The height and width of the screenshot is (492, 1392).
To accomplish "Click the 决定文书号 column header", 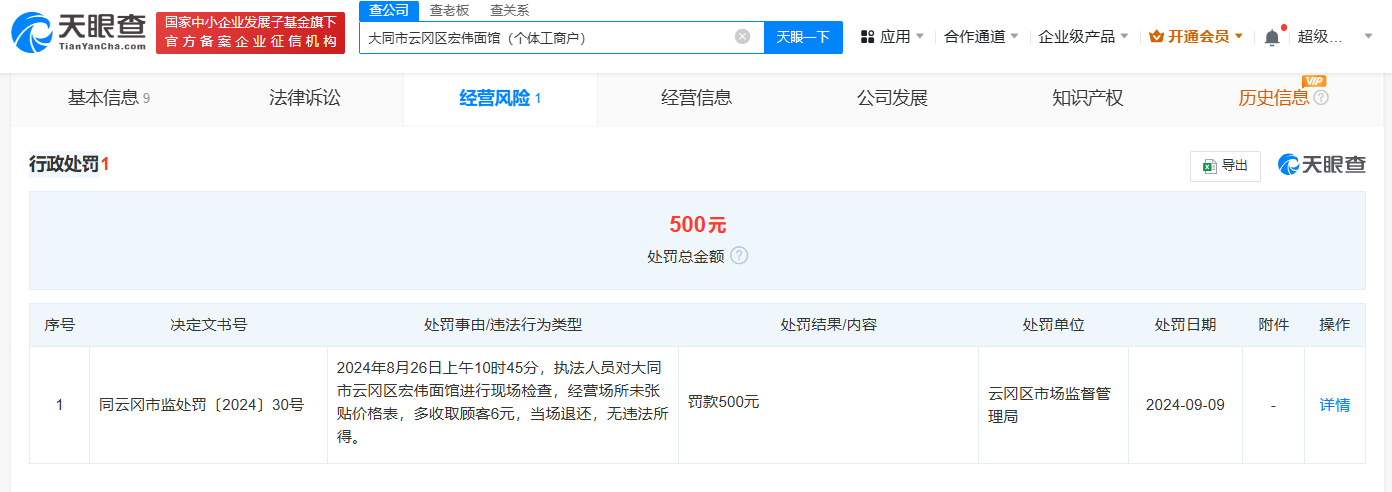I will click(208, 325).
